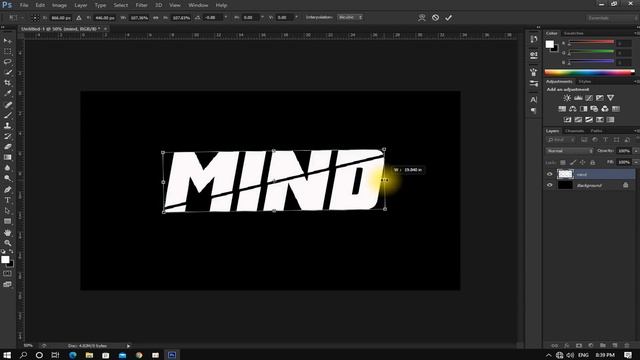Select the Dodge tool
This screenshot has width=640, height=360.
7,179
